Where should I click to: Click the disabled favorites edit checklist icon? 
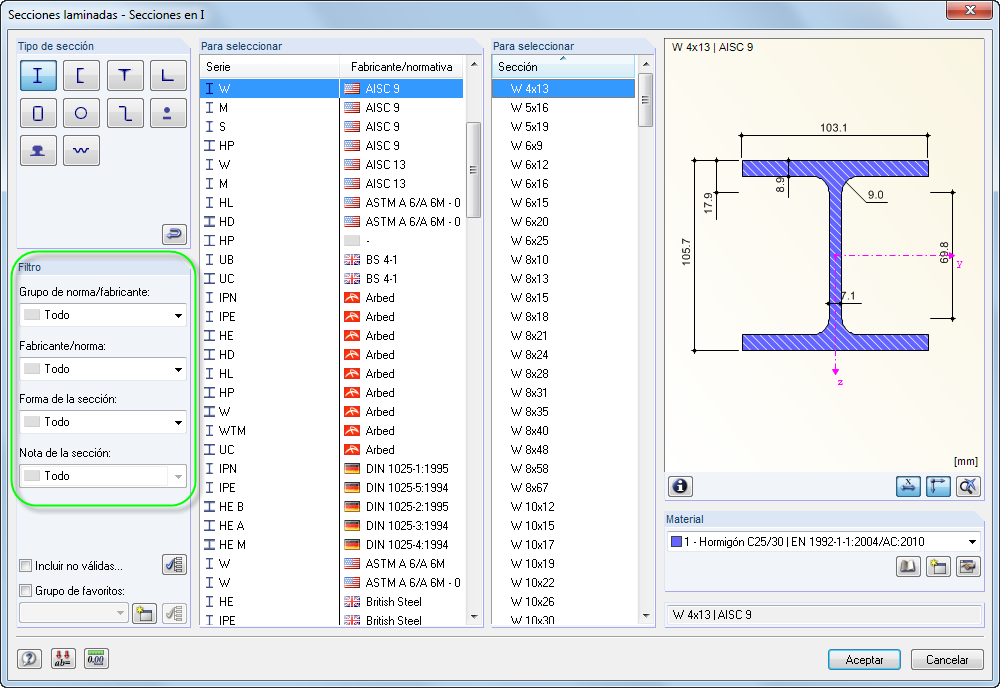(x=174, y=614)
